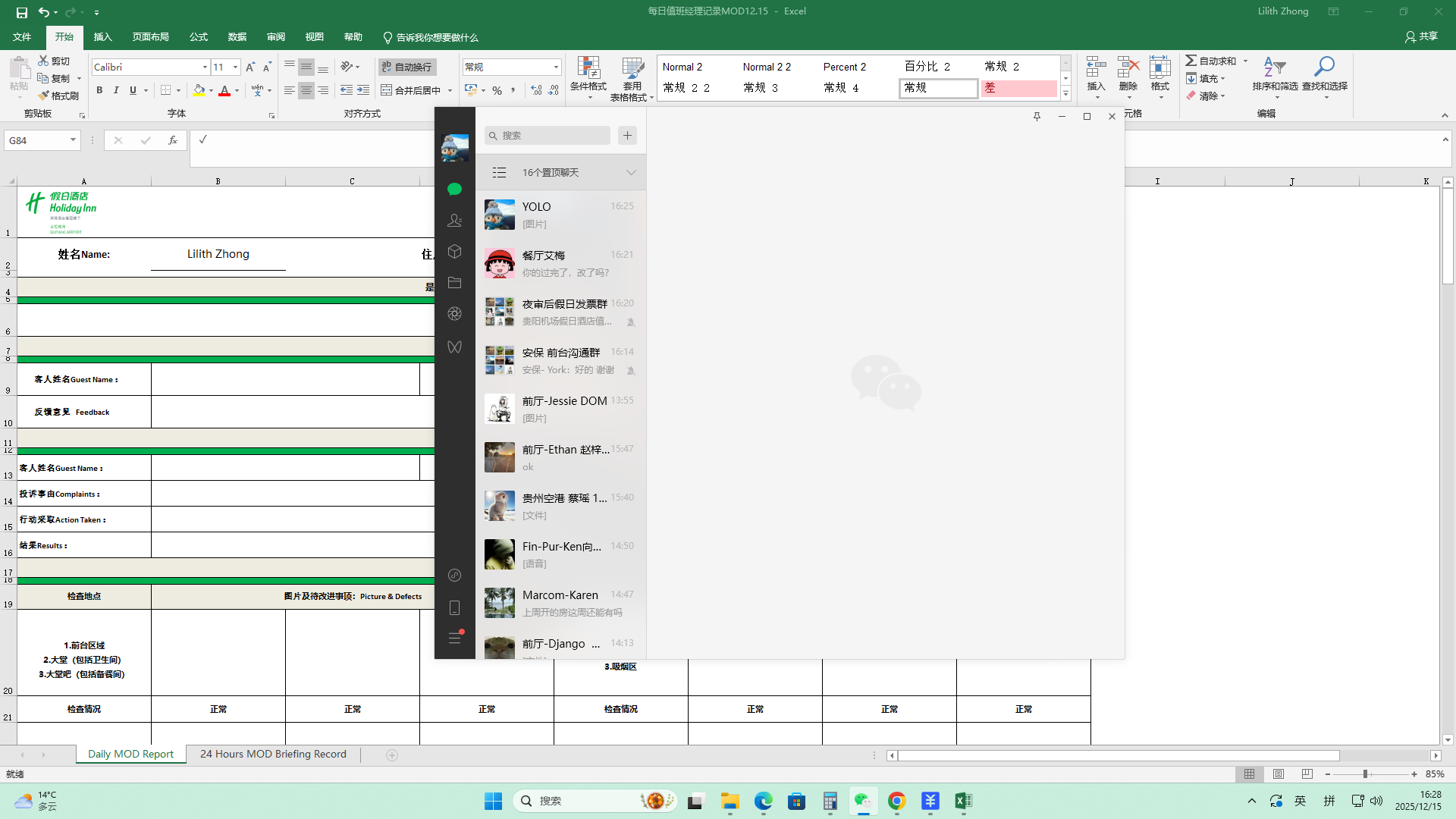Click the Excel fill color bucket icon
The height and width of the screenshot is (819, 1456).
199,90
